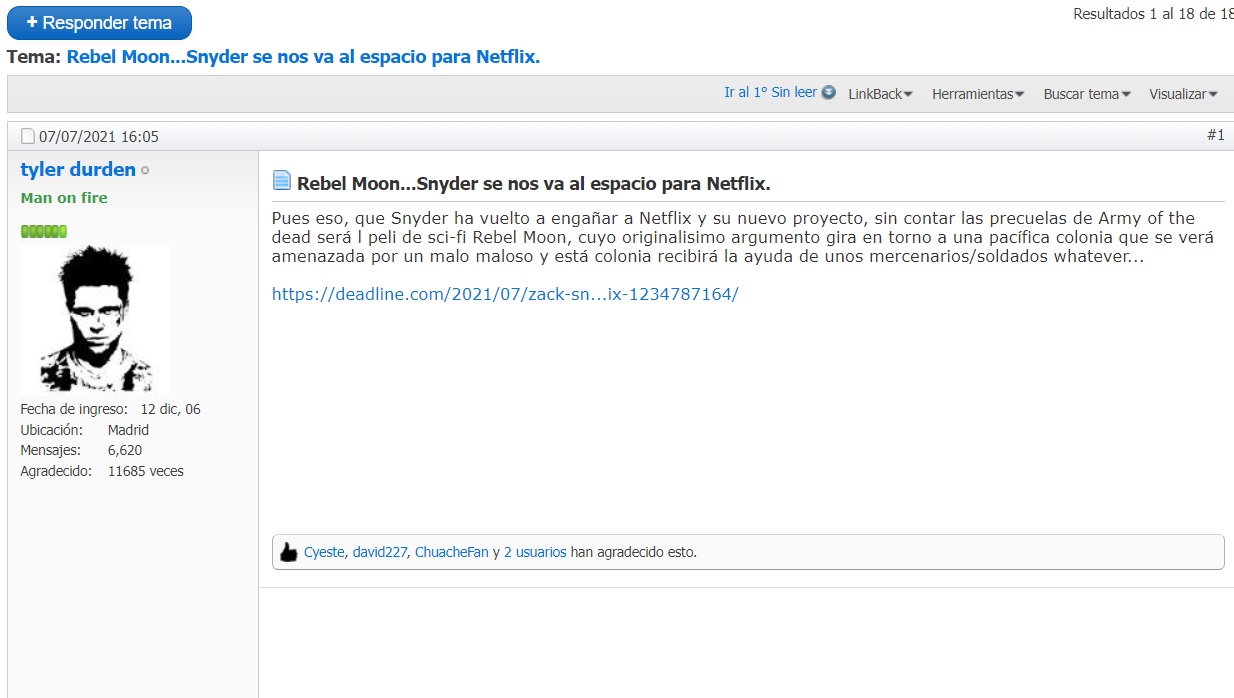The width and height of the screenshot is (1234, 698).
Task: Click the Mensajes value 6,620
Action: click(125, 450)
